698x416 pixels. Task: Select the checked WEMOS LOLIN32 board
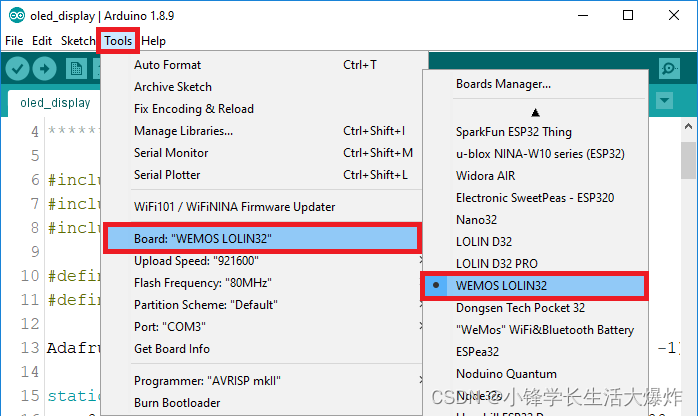pyautogui.click(x=534, y=286)
